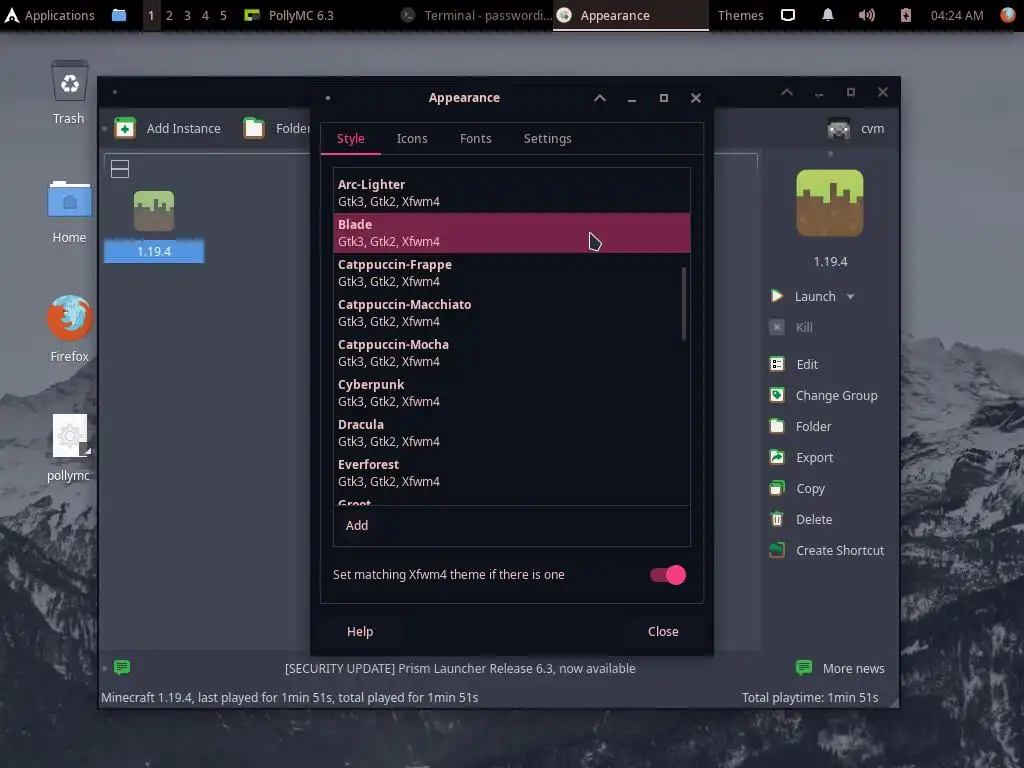
Task: Click the Add theme button
Action: click(x=357, y=525)
